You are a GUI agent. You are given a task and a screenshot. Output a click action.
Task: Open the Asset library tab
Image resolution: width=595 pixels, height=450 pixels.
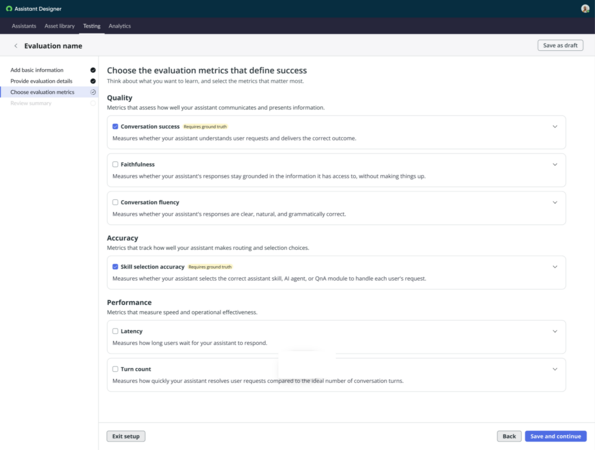click(60, 26)
